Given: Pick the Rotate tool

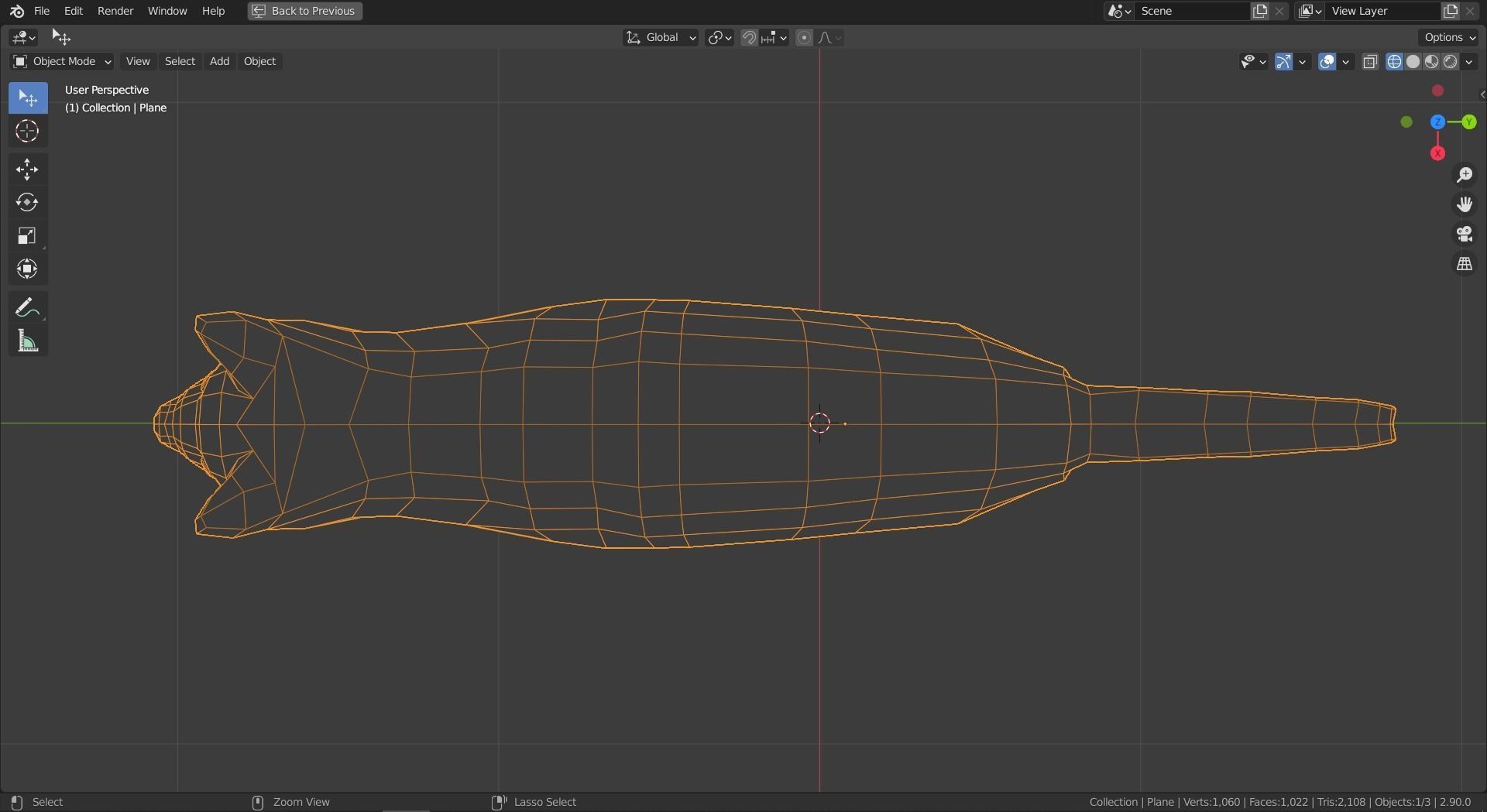Looking at the screenshot, I should coord(28,203).
